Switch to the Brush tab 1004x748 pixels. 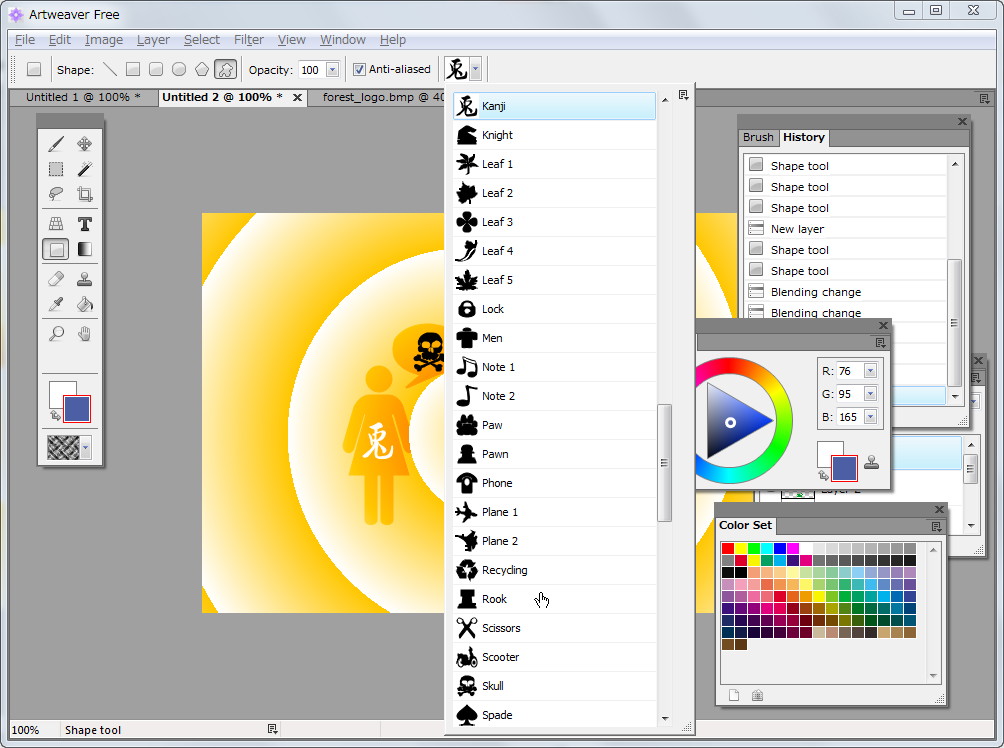[x=758, y=138]
